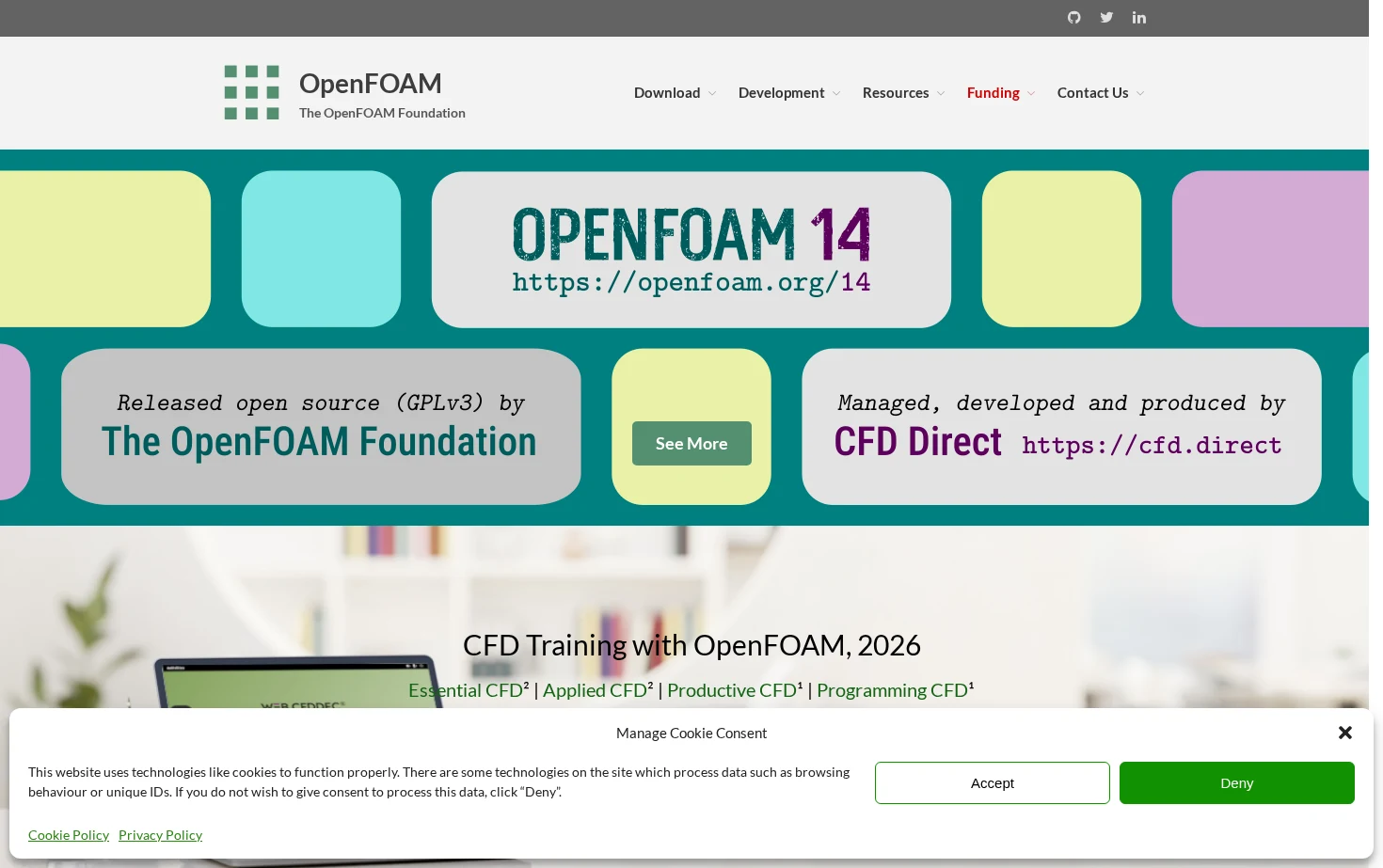Accept the cookie consent
Image resolution: width=1383 pixels, height=868 pixels.
[x=993, y=783]
